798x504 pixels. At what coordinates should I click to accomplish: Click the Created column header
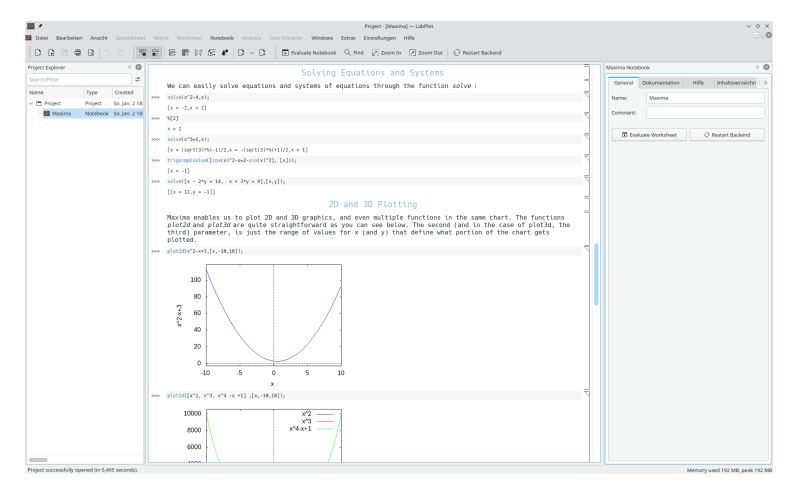point(127,93)
